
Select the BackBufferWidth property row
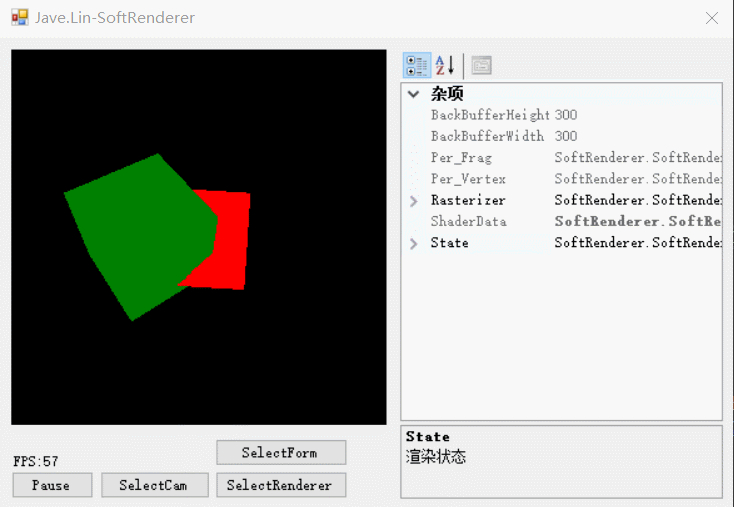click(x=562, y=136)
